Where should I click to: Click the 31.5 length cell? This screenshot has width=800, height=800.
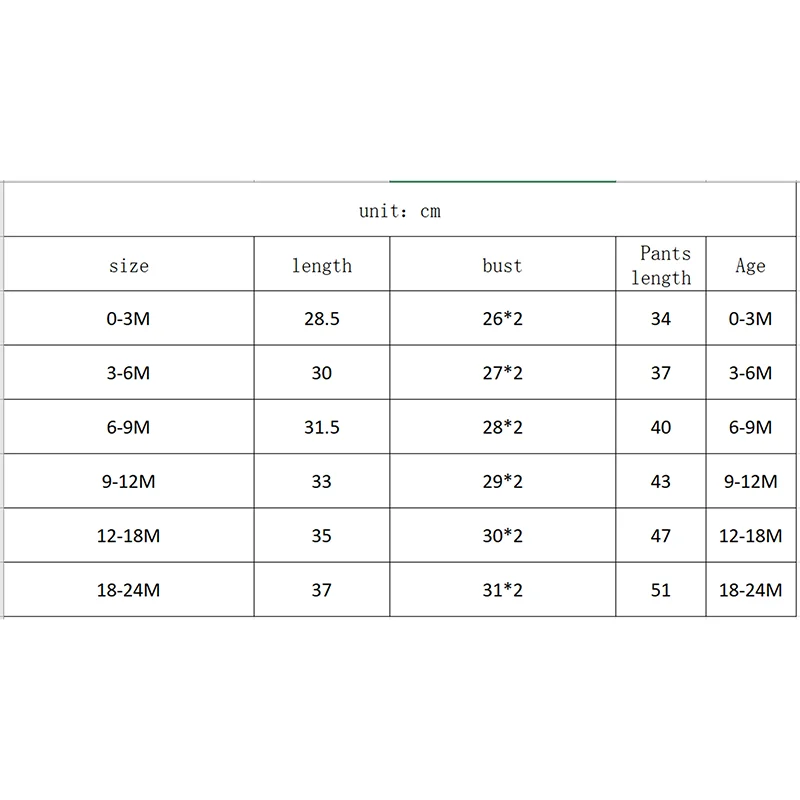(321, 427)
